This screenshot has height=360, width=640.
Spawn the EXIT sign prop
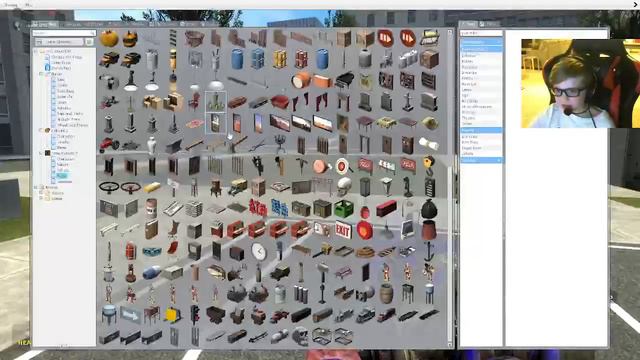343,231
